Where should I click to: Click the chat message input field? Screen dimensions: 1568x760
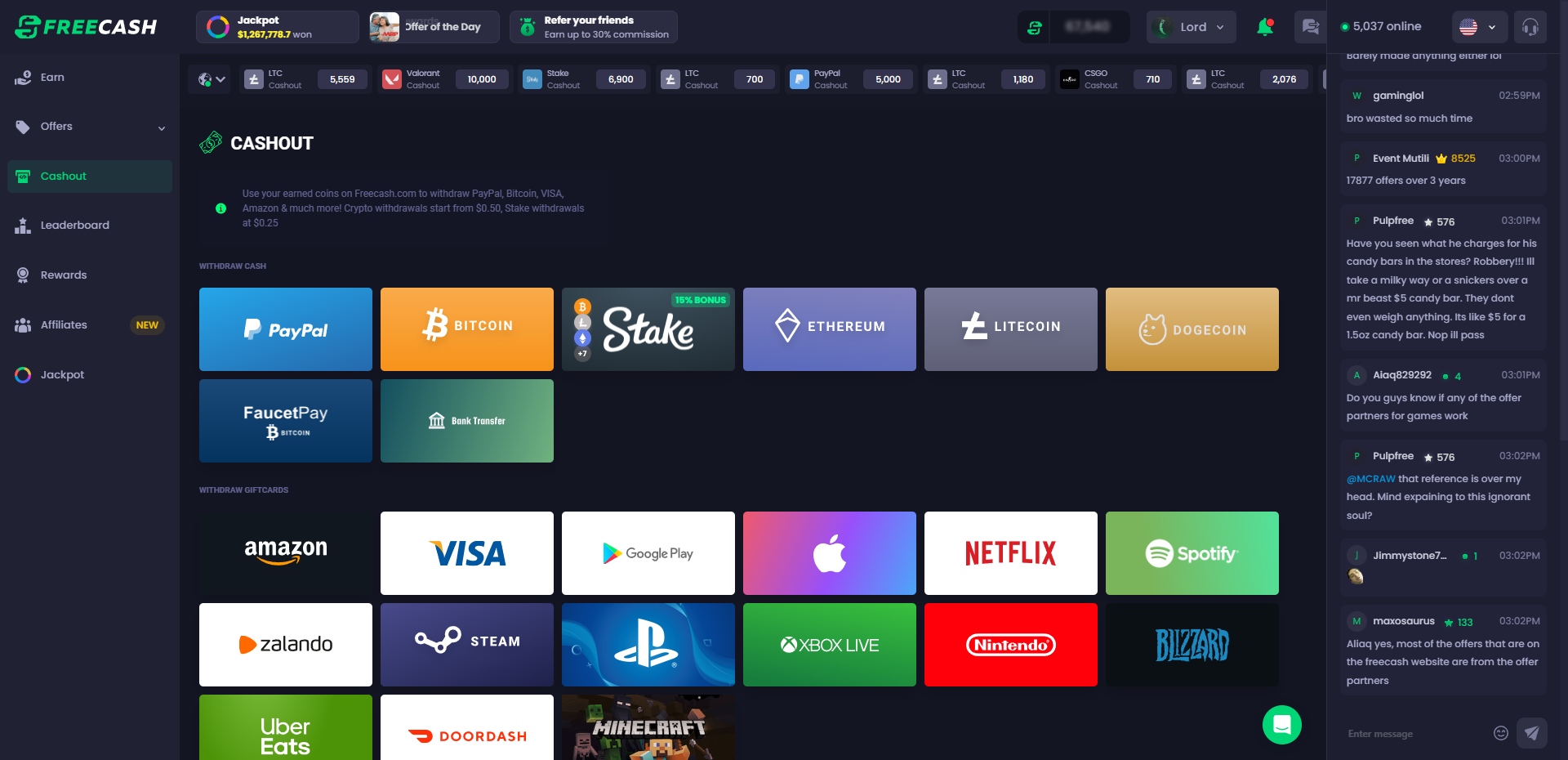pos(1415,733)
